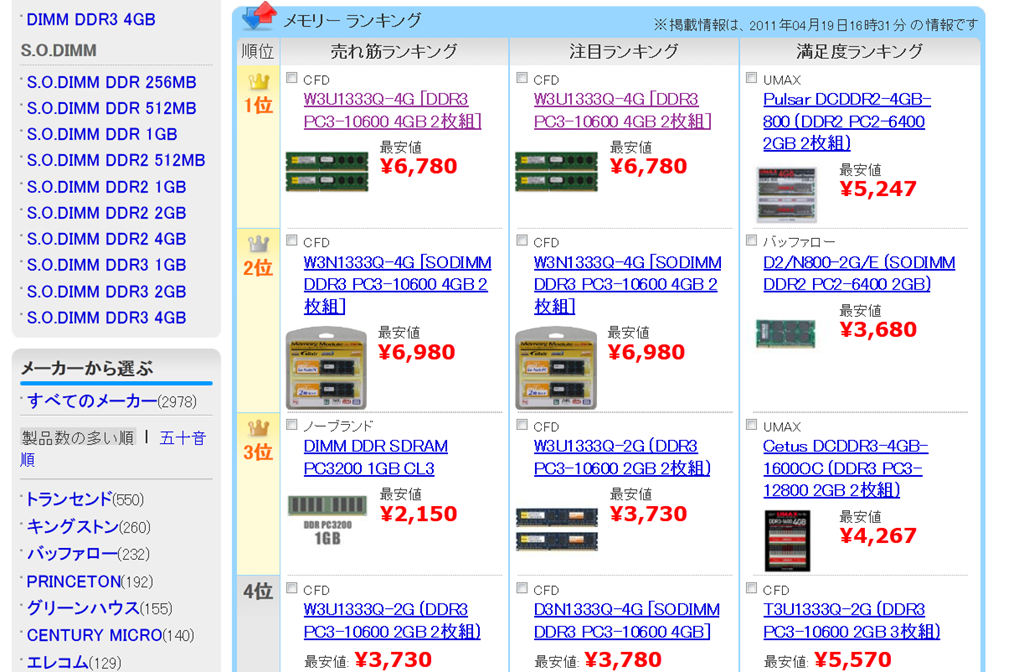Filter by maker エレコム
Image resolution: width=1024 pixels, height=672 pixels.
(x=57, y=662)
